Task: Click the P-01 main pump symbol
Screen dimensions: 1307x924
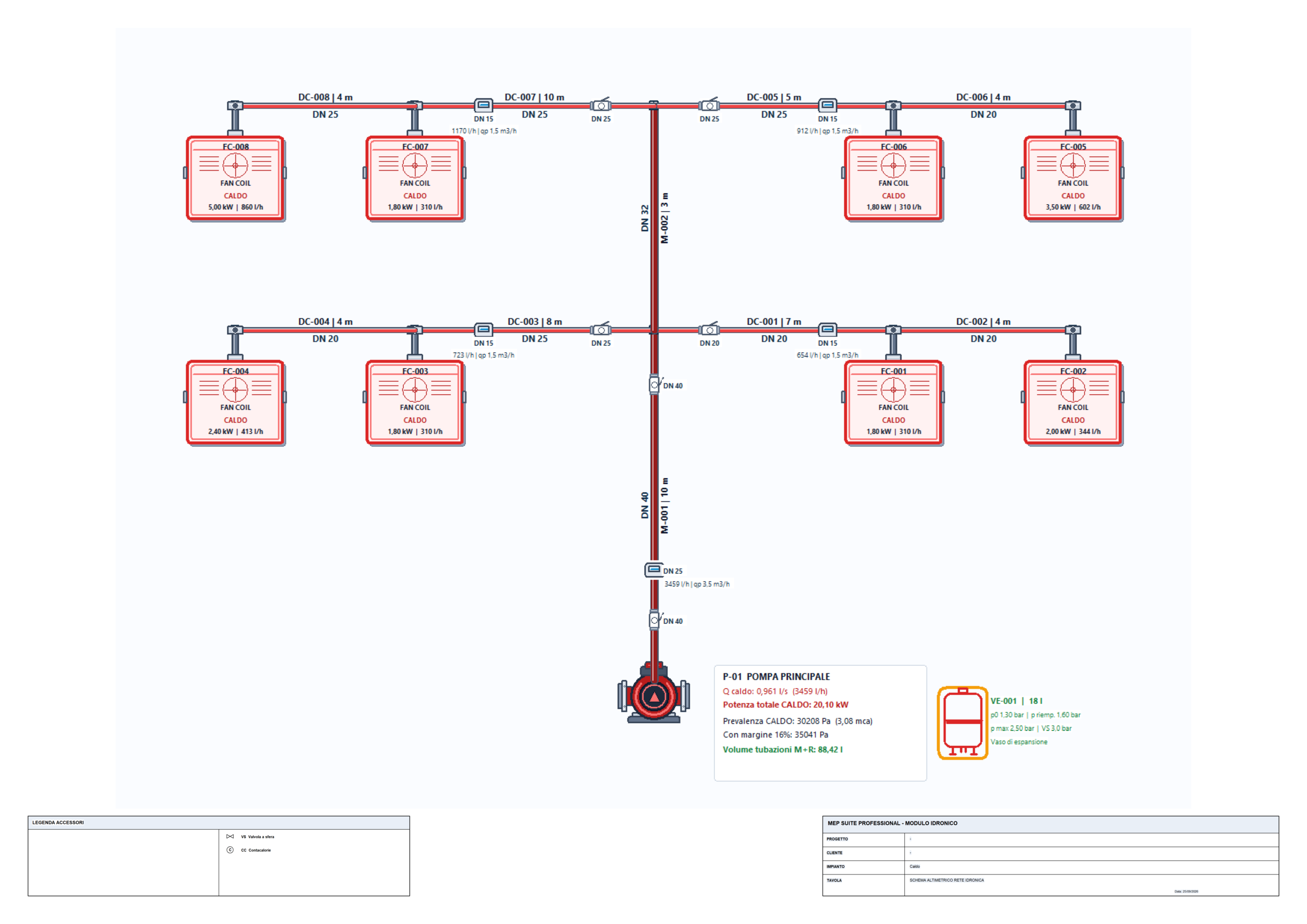Action: coord(654,693)
